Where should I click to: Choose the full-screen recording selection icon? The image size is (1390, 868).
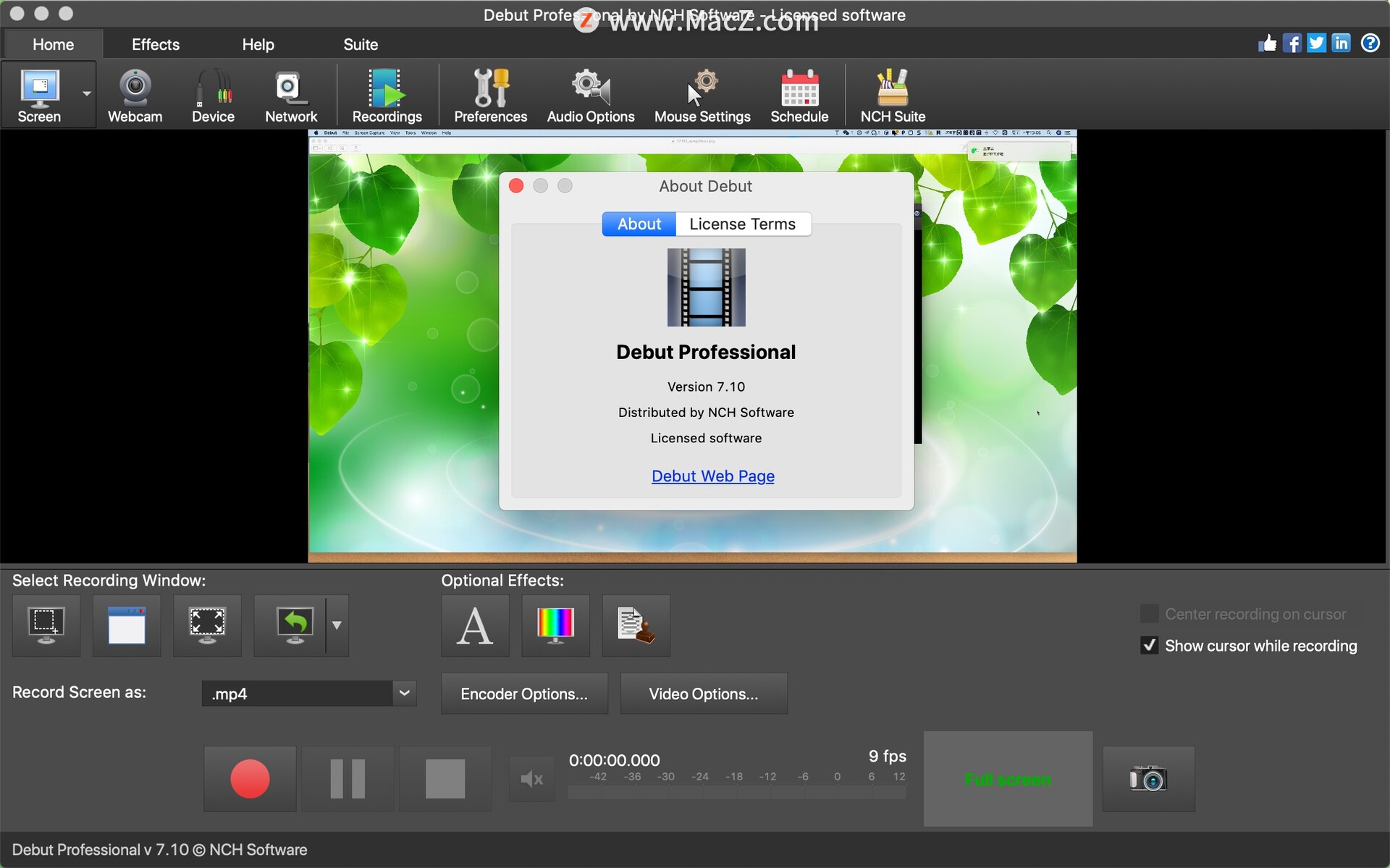(207, 625)
